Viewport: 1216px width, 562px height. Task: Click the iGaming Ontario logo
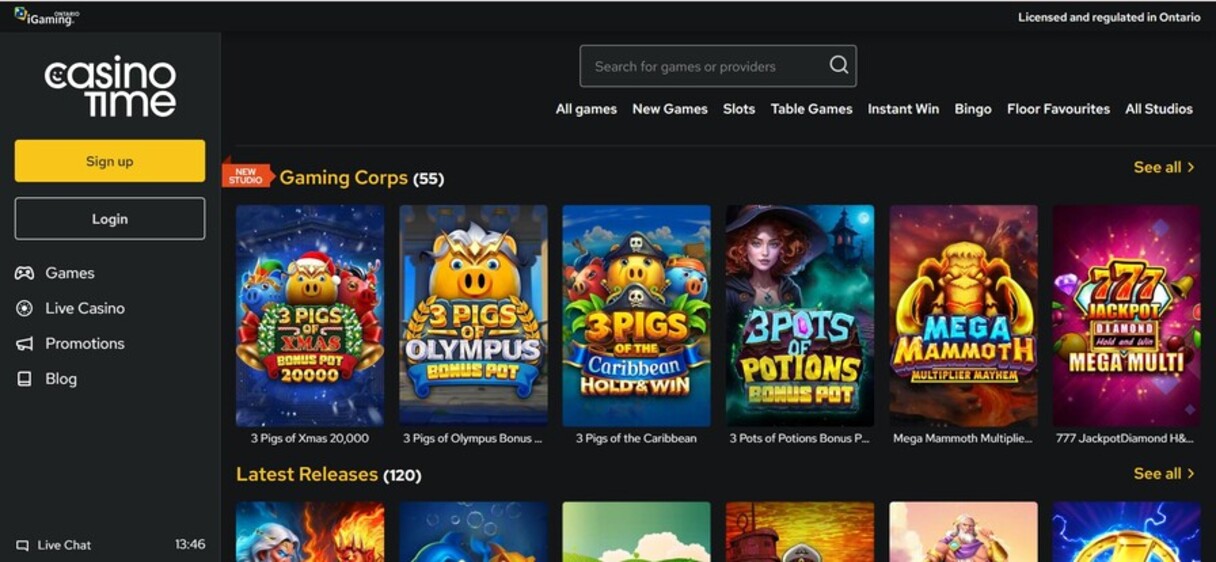tap(46, 16)
